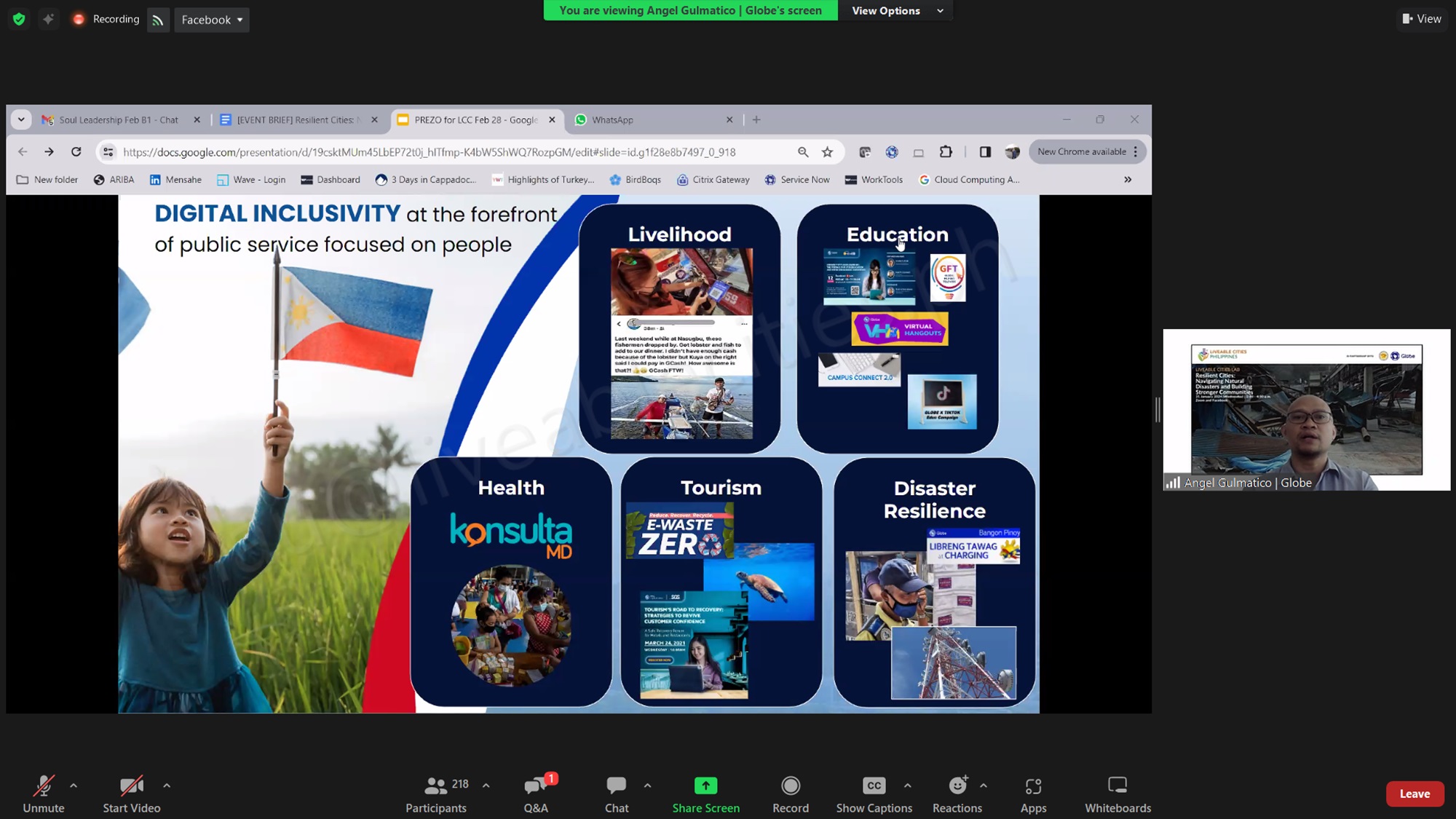1456x819 pixels.
Task: Open the Q&A panel
Action: click(x=536, y=794)
